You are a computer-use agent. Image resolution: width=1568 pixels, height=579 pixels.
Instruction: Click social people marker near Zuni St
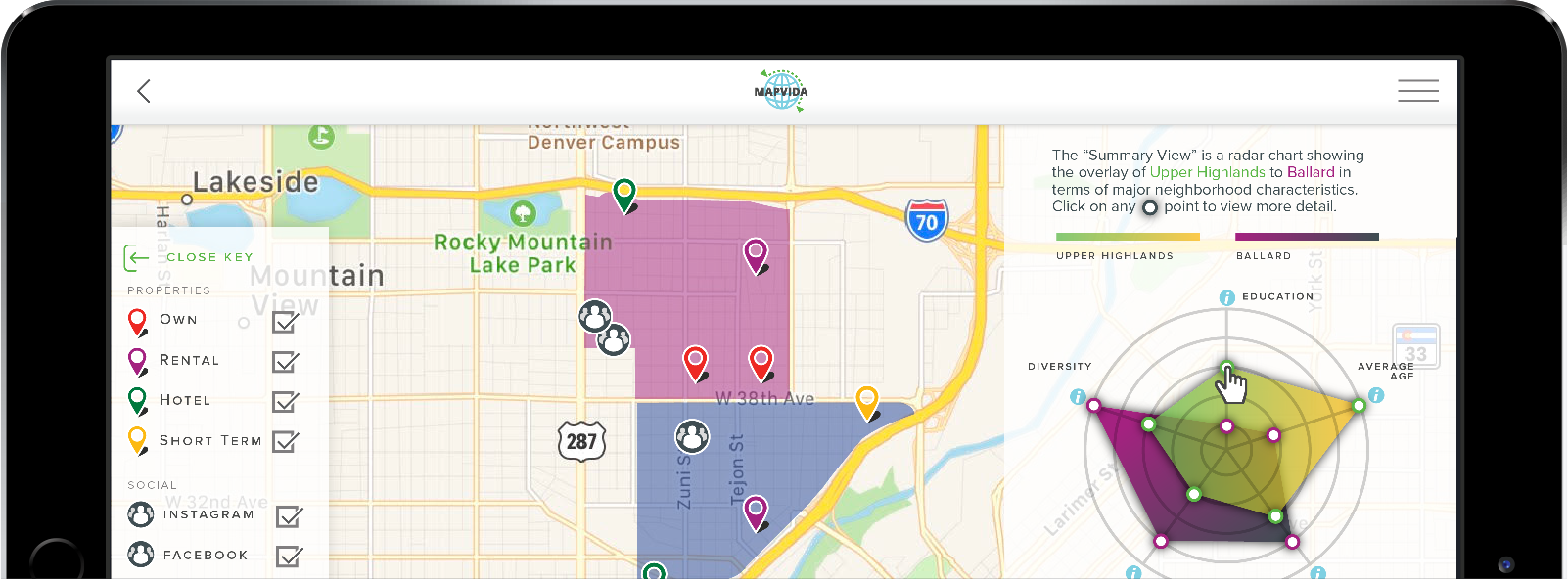692,435
